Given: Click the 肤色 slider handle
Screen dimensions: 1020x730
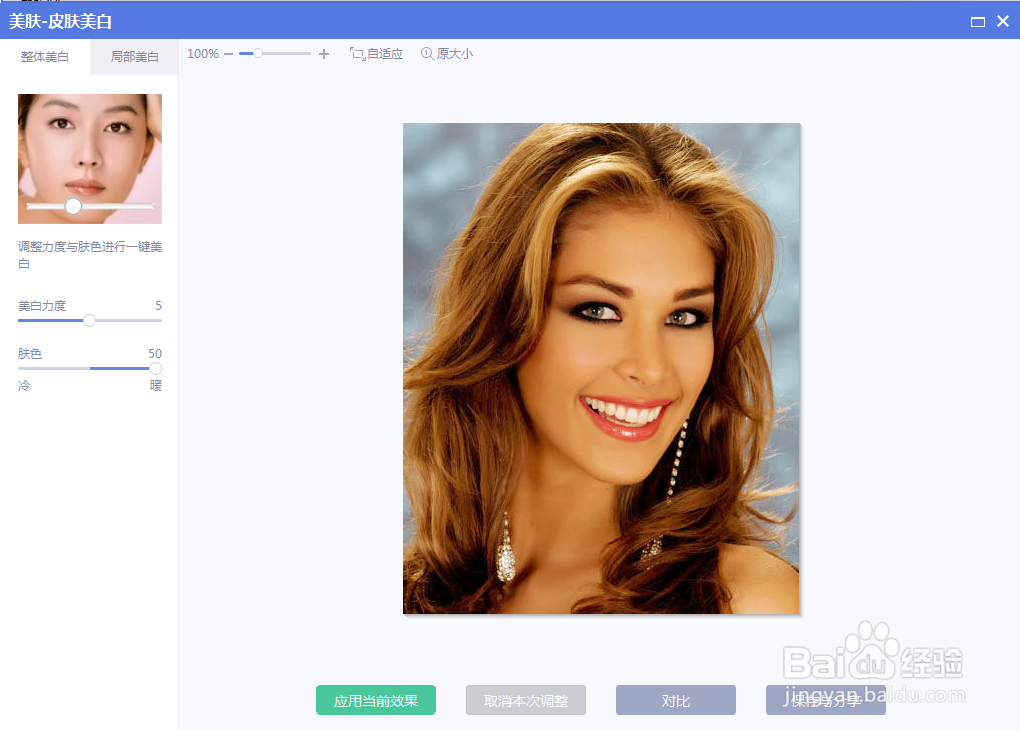Looking at the screenshot, I should coord(155,368).
